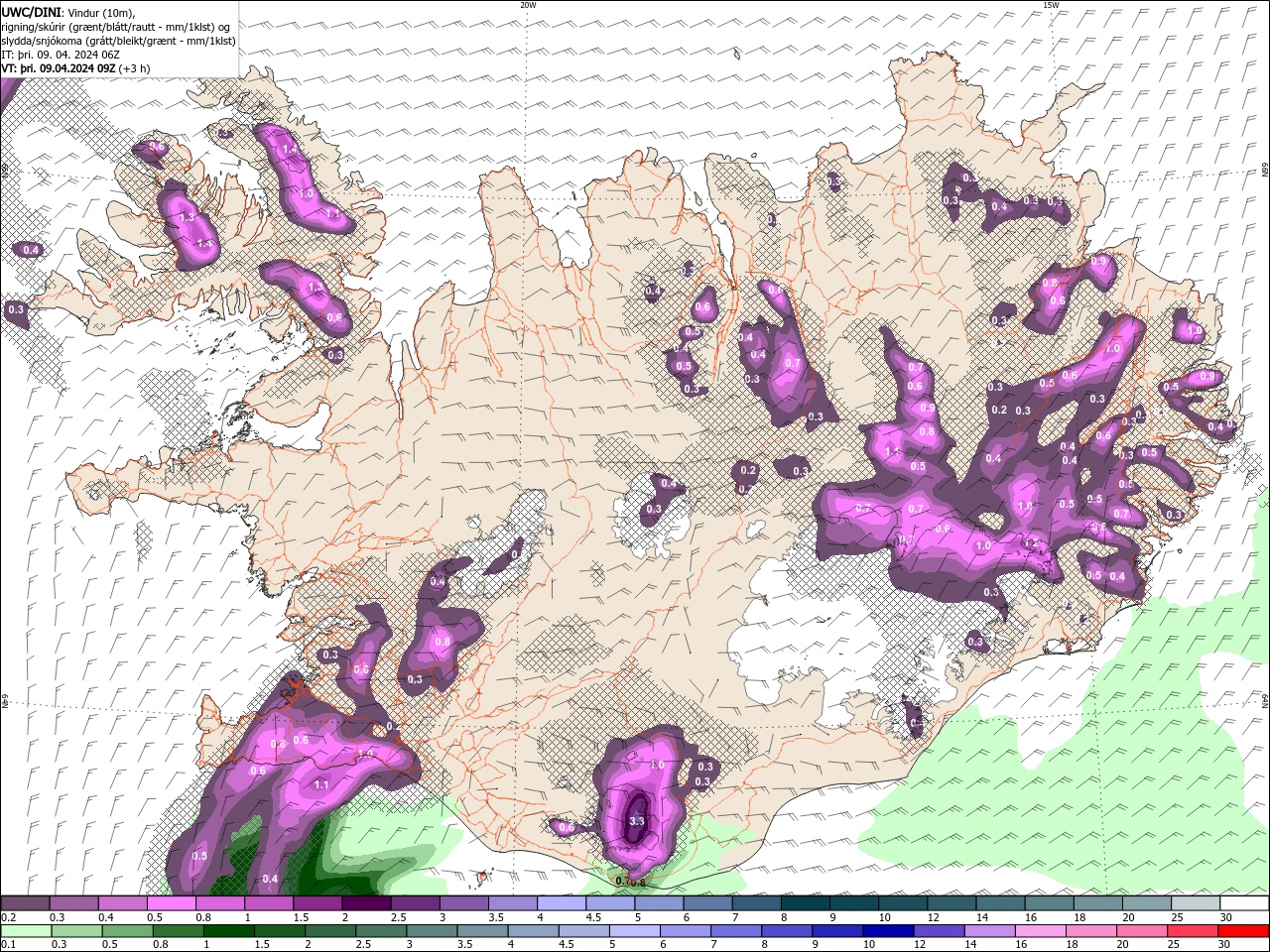Click the 'VT: þri. 09.04.2024 09Z' valid time
Screen dimensions: 1270x952
(x=58, y=68)
